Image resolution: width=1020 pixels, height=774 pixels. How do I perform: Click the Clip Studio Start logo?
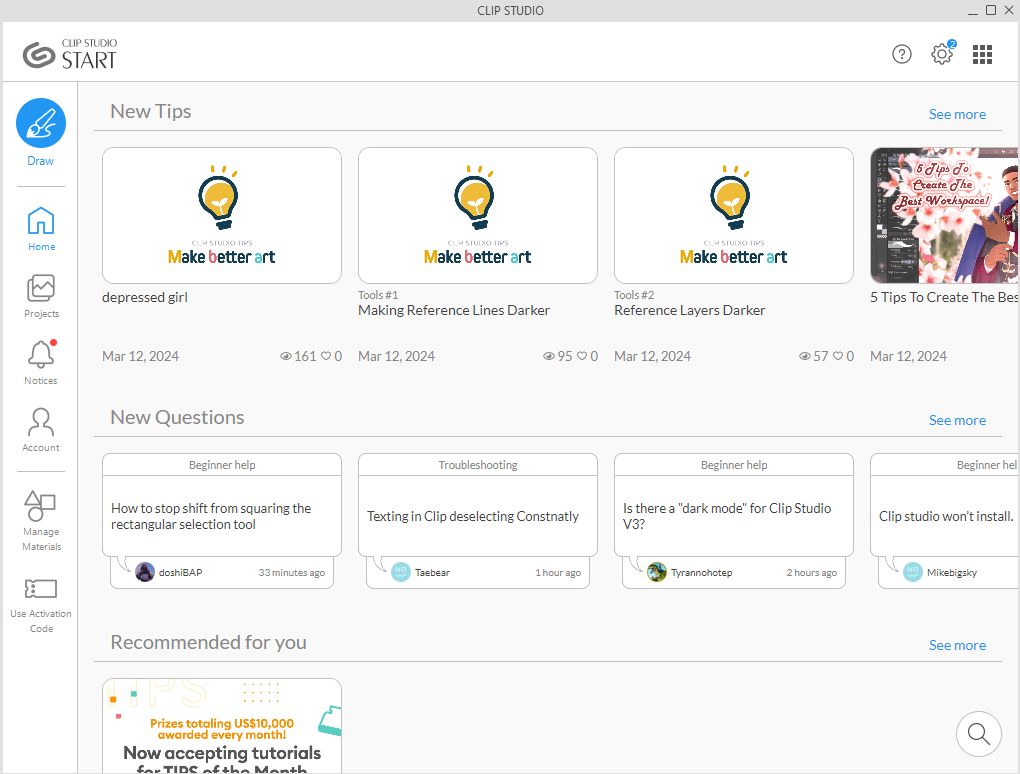pyautogui.click(x=70, y=54)
